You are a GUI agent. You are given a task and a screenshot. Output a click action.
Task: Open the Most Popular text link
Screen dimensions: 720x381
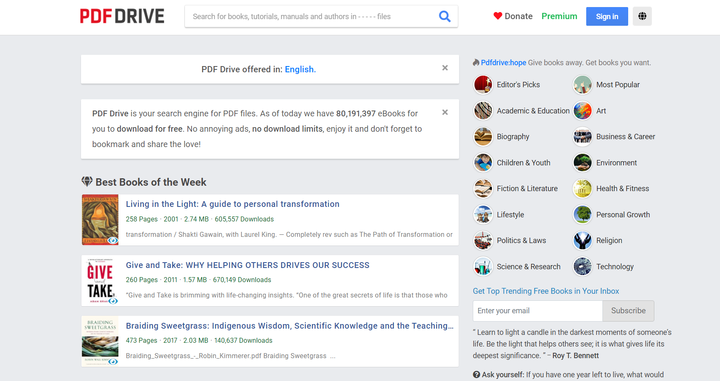click(x=618, y=85)
